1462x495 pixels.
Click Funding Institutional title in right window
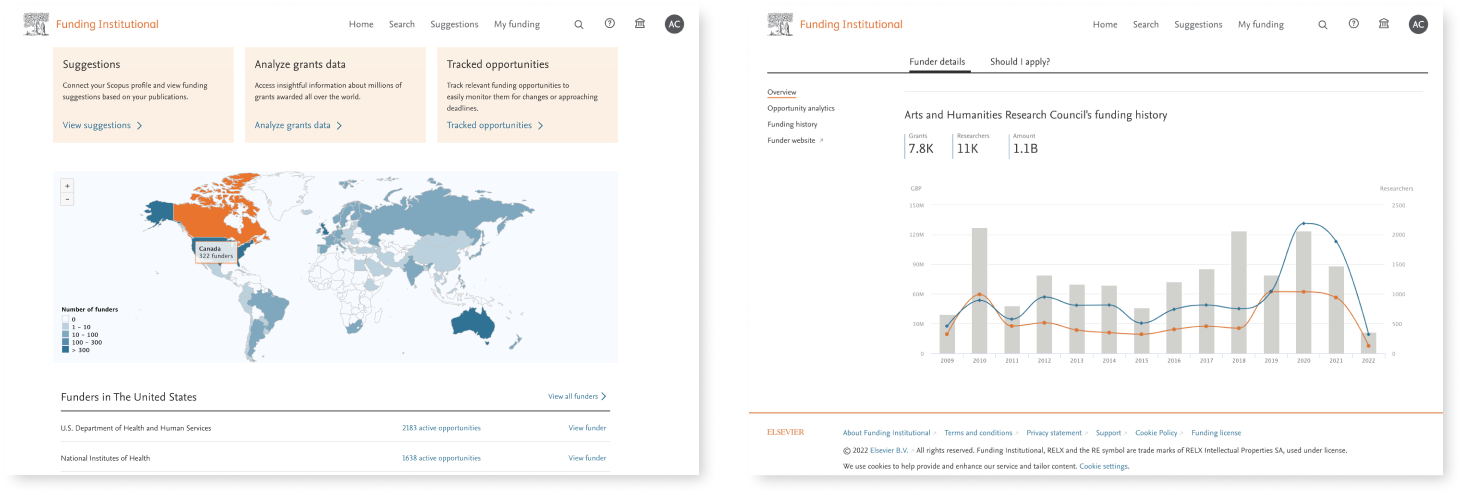point(851,24)
